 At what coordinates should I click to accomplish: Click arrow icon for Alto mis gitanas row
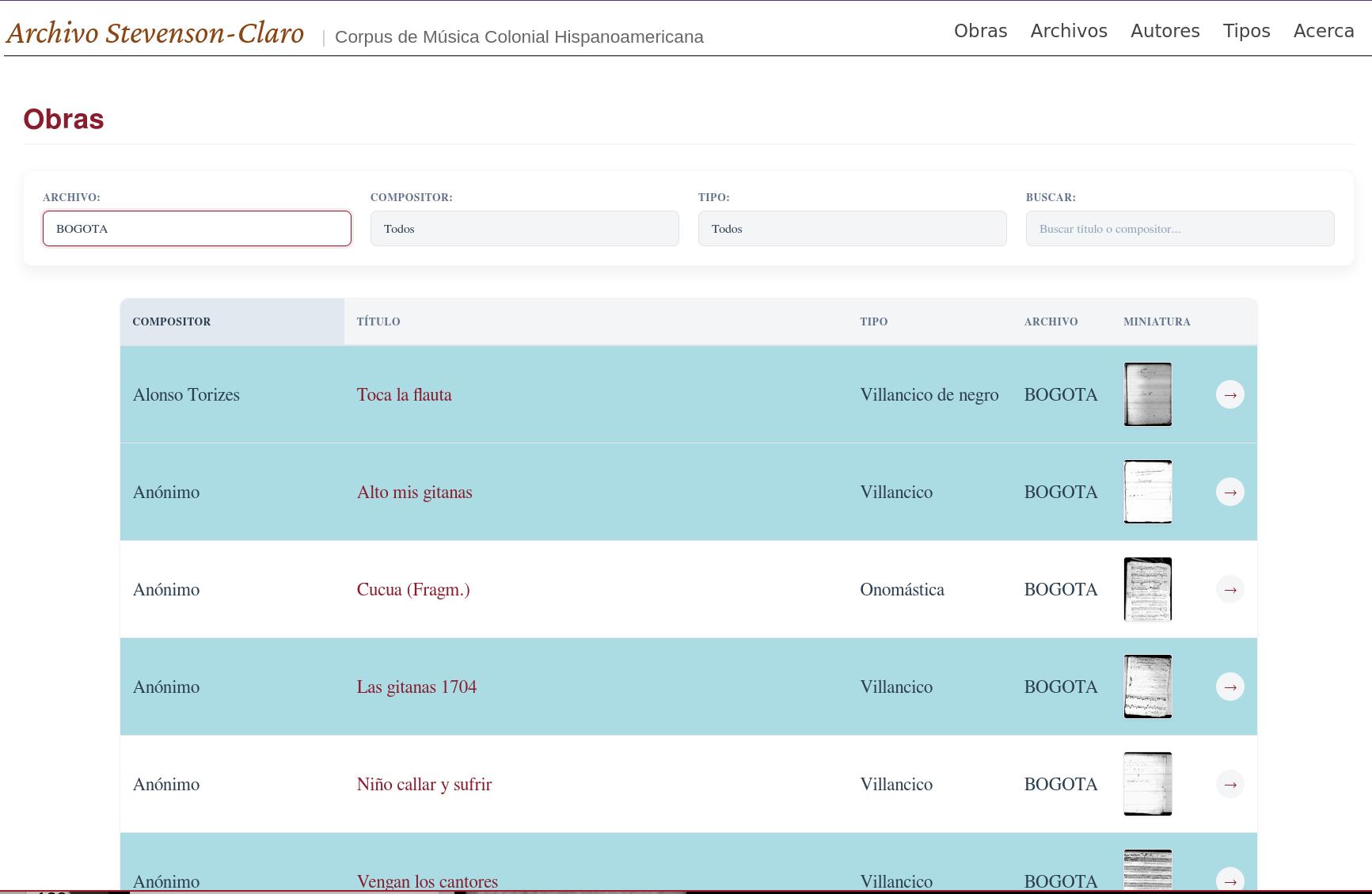(x=1229, y=492)
